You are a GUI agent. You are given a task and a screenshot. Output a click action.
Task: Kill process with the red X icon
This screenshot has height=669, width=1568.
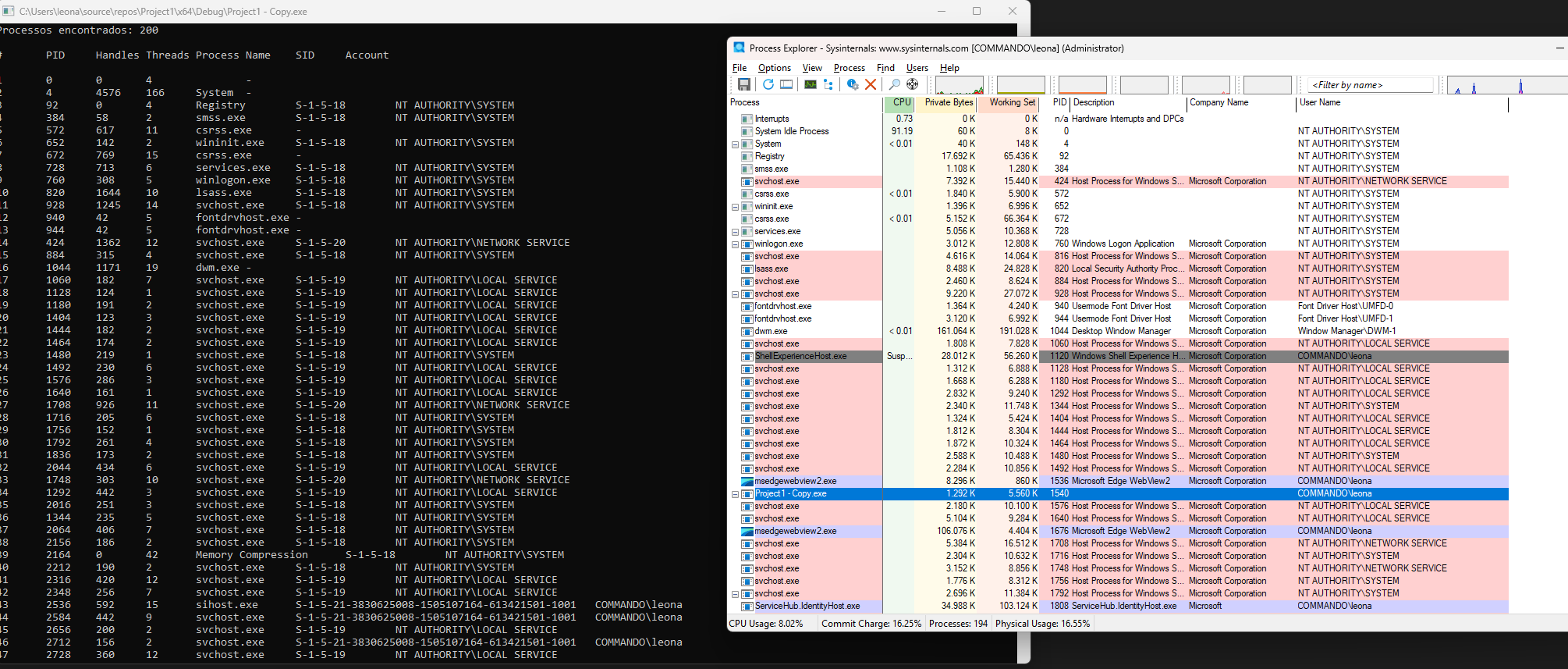871,84
